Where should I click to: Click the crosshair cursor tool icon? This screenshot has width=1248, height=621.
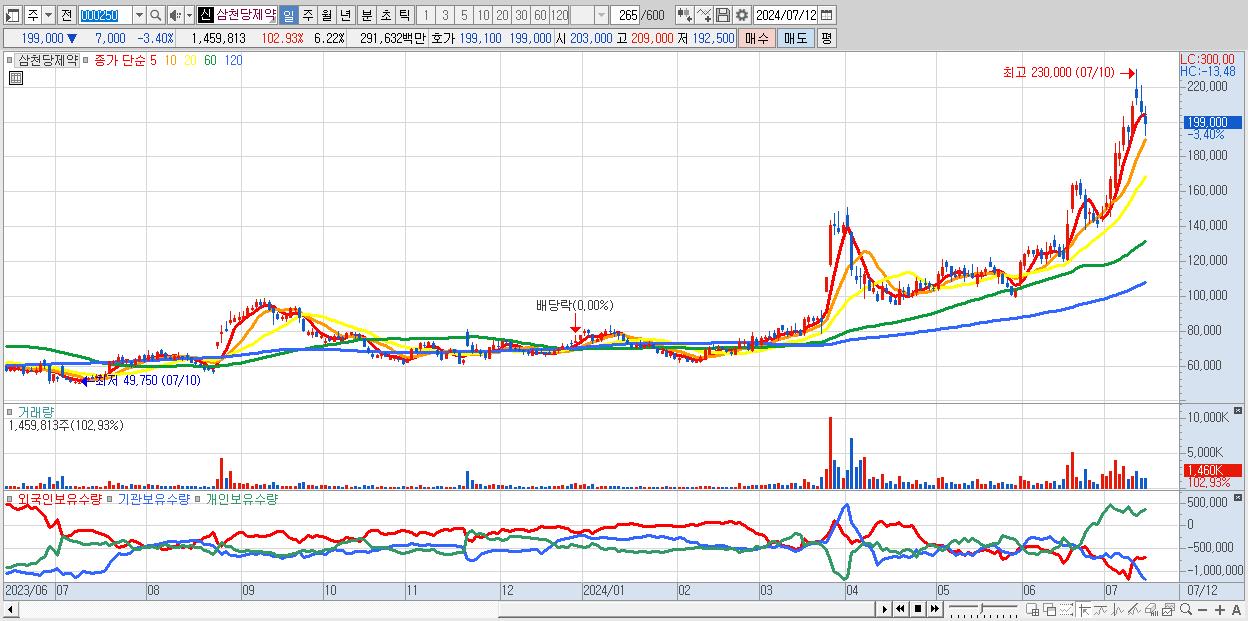[x=1084, y=609]
